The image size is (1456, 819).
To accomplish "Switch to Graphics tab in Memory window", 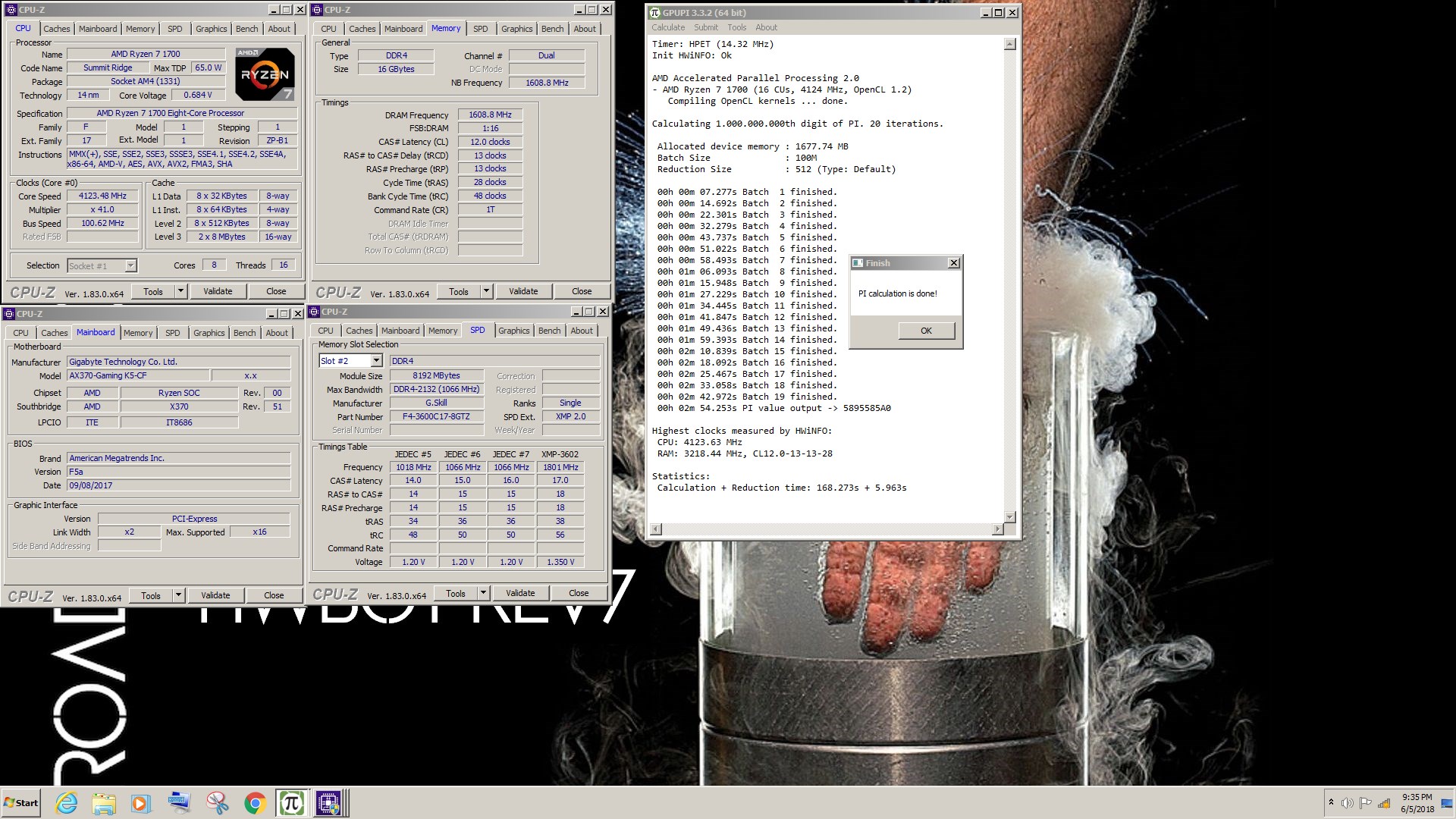I will (517, 29).
